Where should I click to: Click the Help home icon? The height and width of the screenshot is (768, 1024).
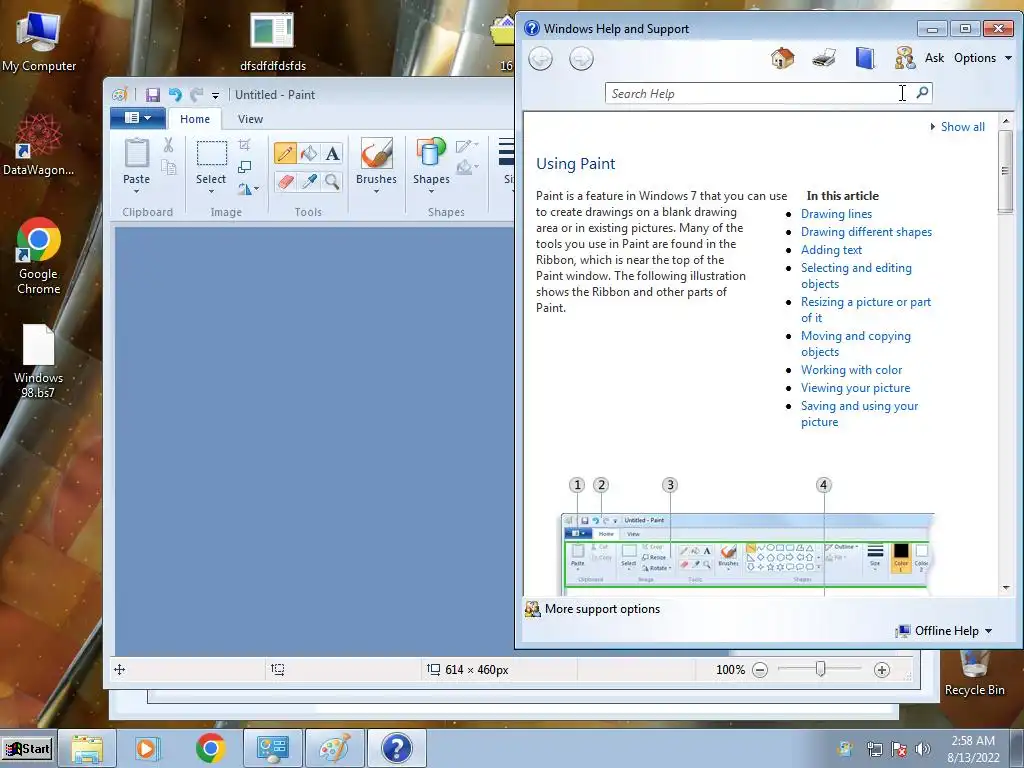[782, 58]
